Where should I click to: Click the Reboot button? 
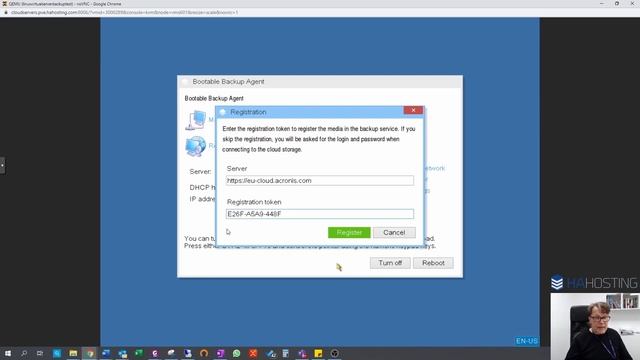(433, 263)
